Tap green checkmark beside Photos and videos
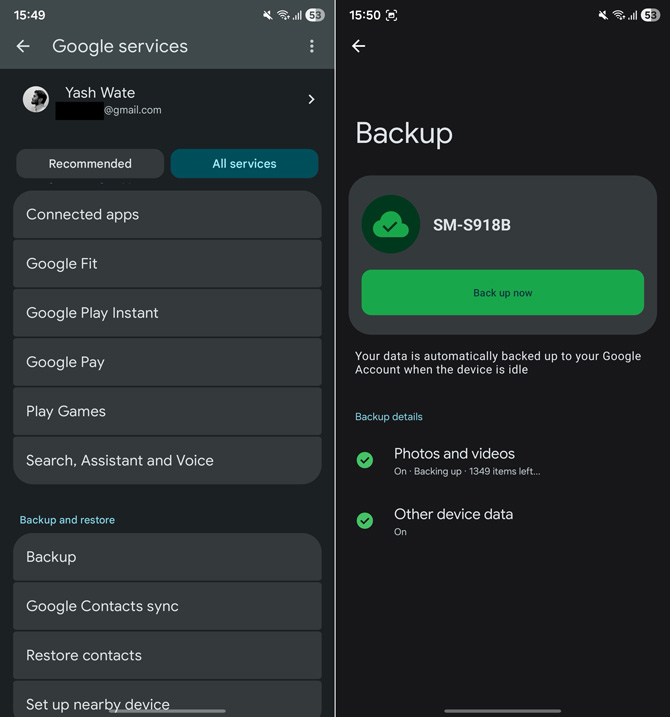This screenshot has width=670, height=717. (365, 460)
